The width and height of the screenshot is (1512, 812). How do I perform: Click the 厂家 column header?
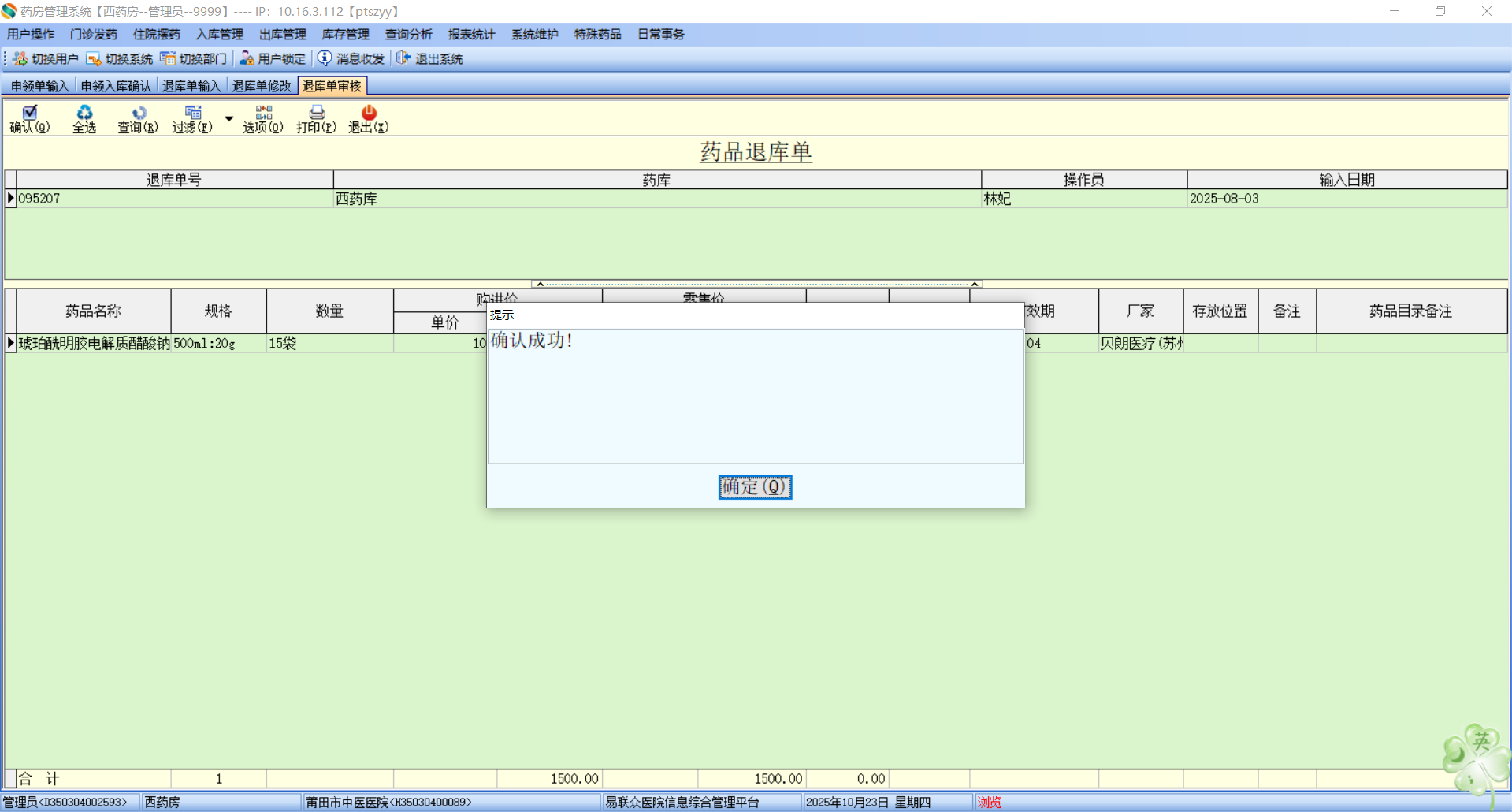(x=1140, y=311)
